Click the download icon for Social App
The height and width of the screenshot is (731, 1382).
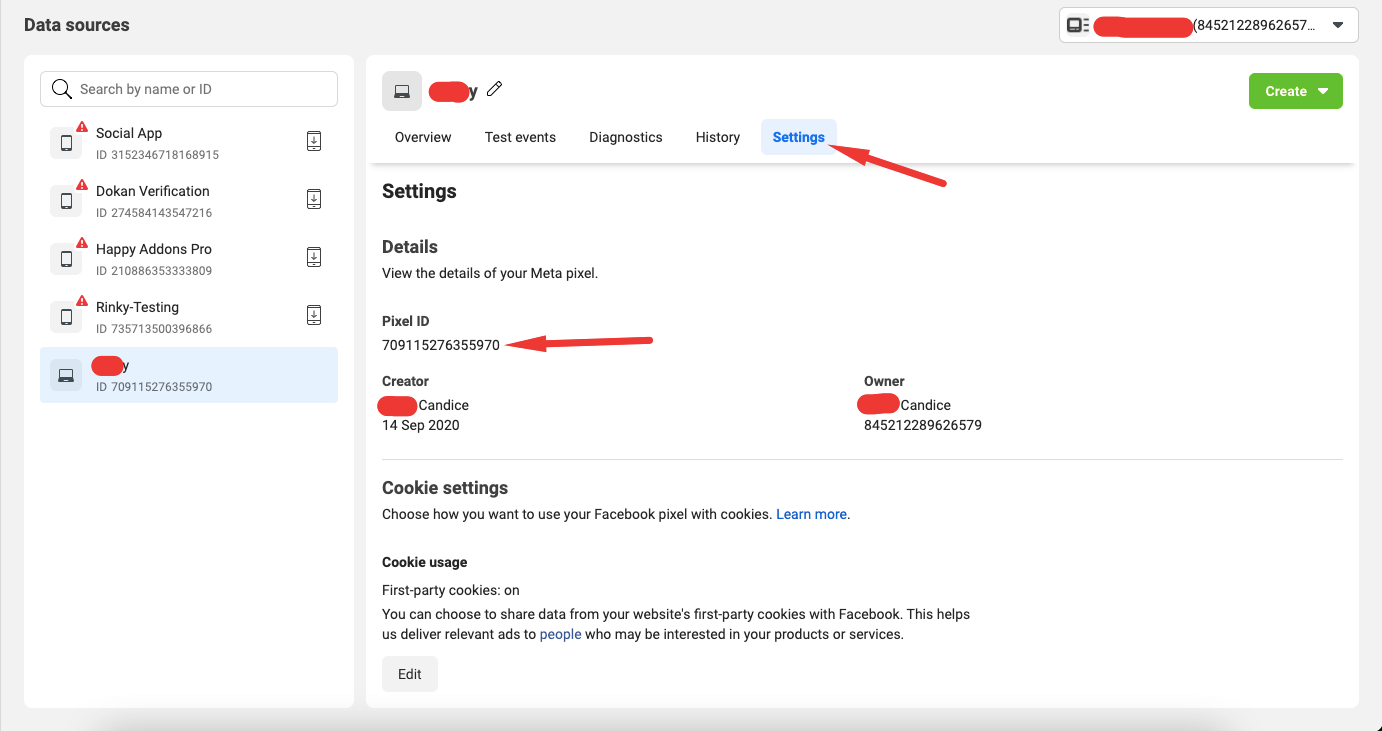tap(314, 141)
